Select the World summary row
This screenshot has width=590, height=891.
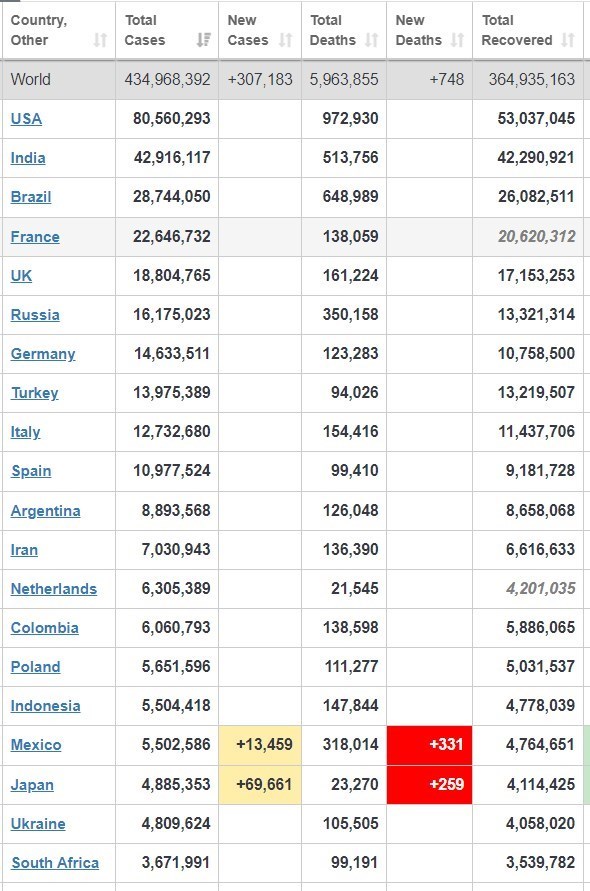click(293, 79)
